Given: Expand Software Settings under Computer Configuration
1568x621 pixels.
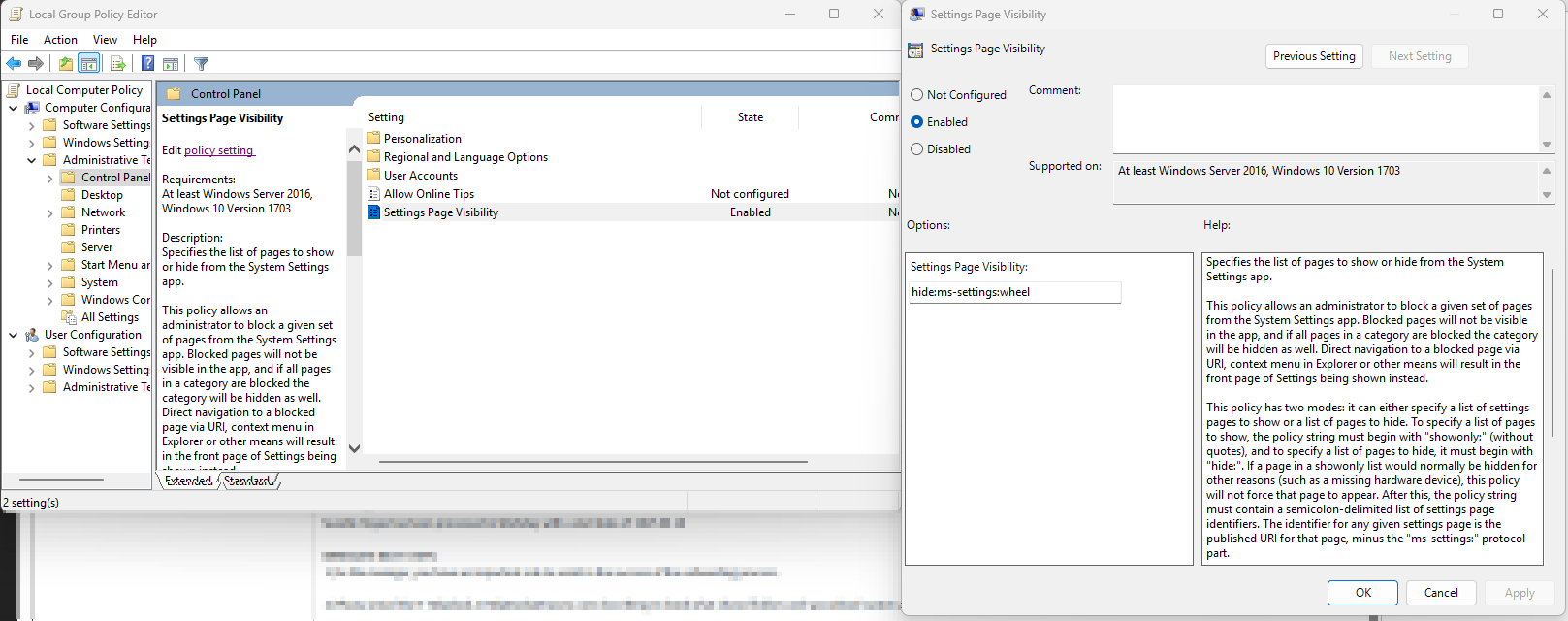Looking at the screenshot, I should pos(31,125).
